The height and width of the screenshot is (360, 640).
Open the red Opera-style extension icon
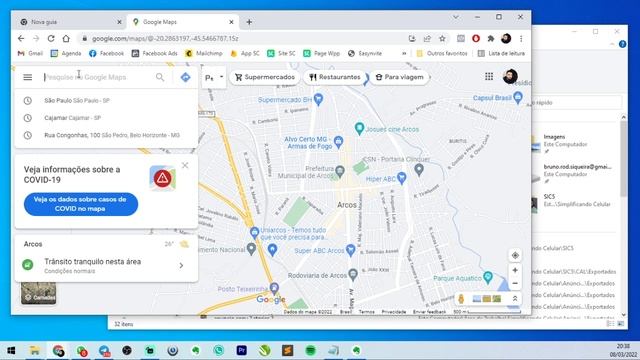[x=476, y=38]
